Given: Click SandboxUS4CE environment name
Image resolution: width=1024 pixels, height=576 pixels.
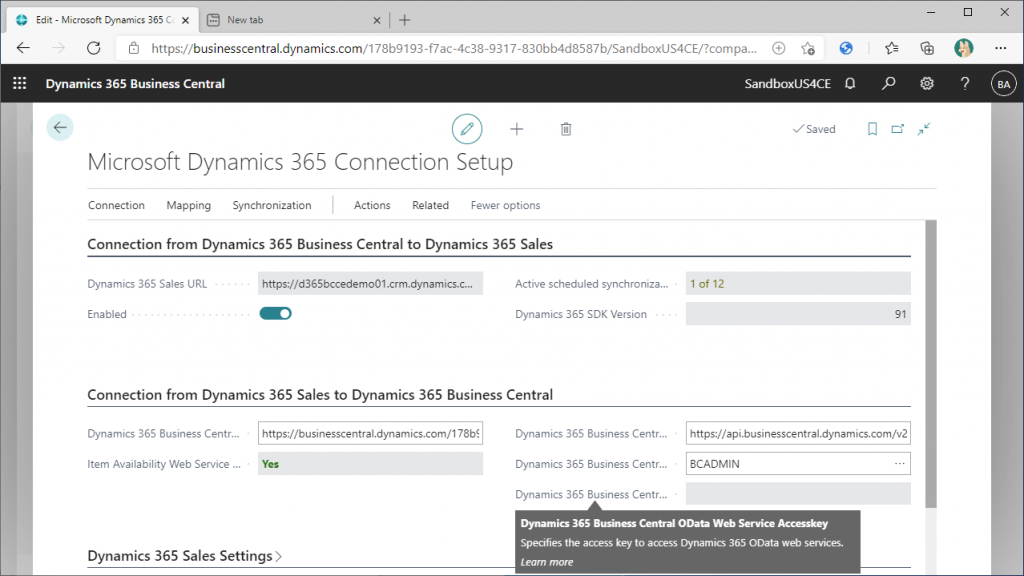Looking at the screenshot, I should point(788,84).
